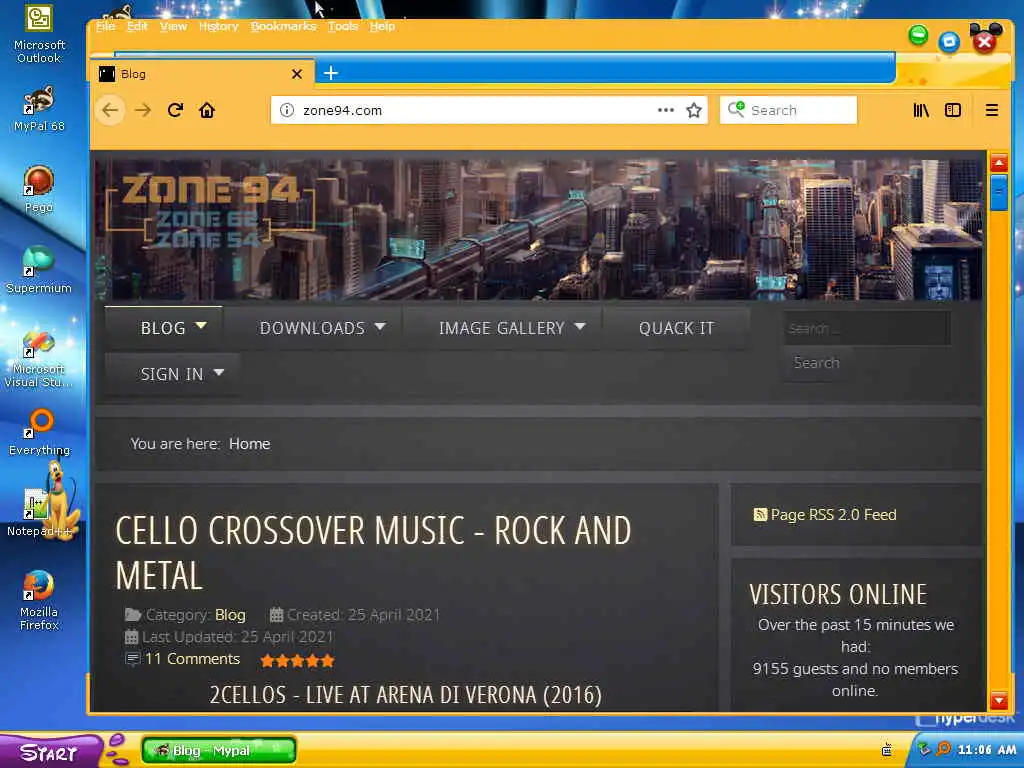1024x768 pixels.
Task: Open the History menu
Action: click(x=219, y=26)
